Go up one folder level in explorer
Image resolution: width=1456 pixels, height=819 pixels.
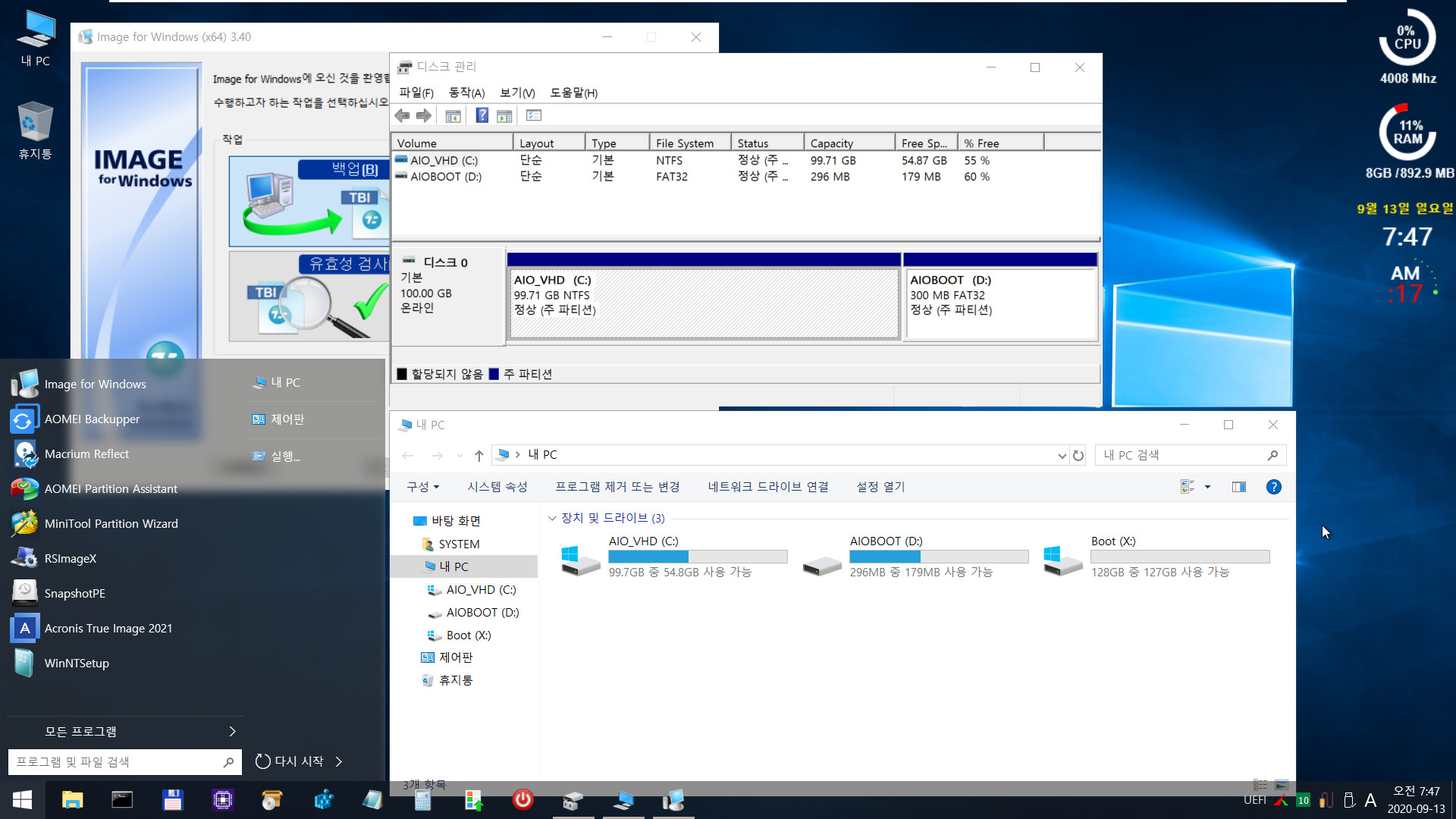(479, 455)
